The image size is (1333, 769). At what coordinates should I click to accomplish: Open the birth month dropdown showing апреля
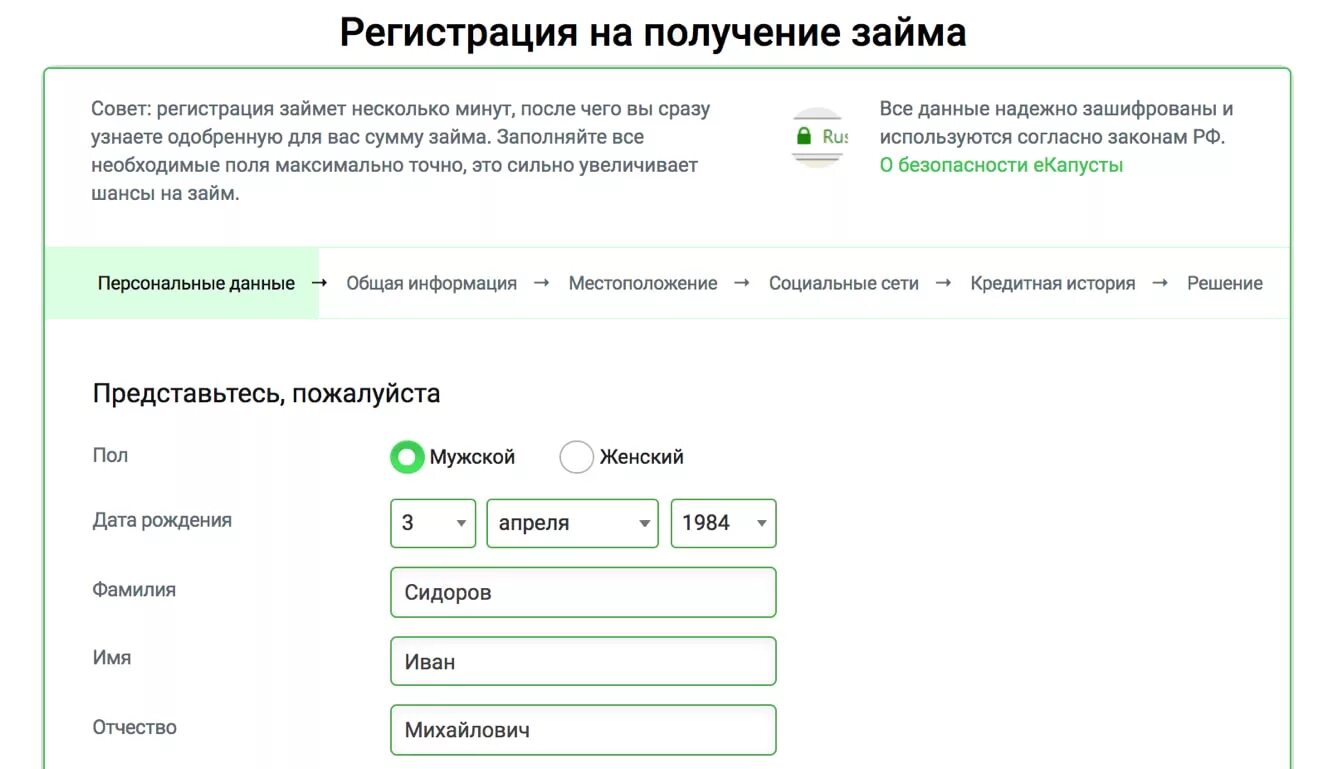coord(572,523)
